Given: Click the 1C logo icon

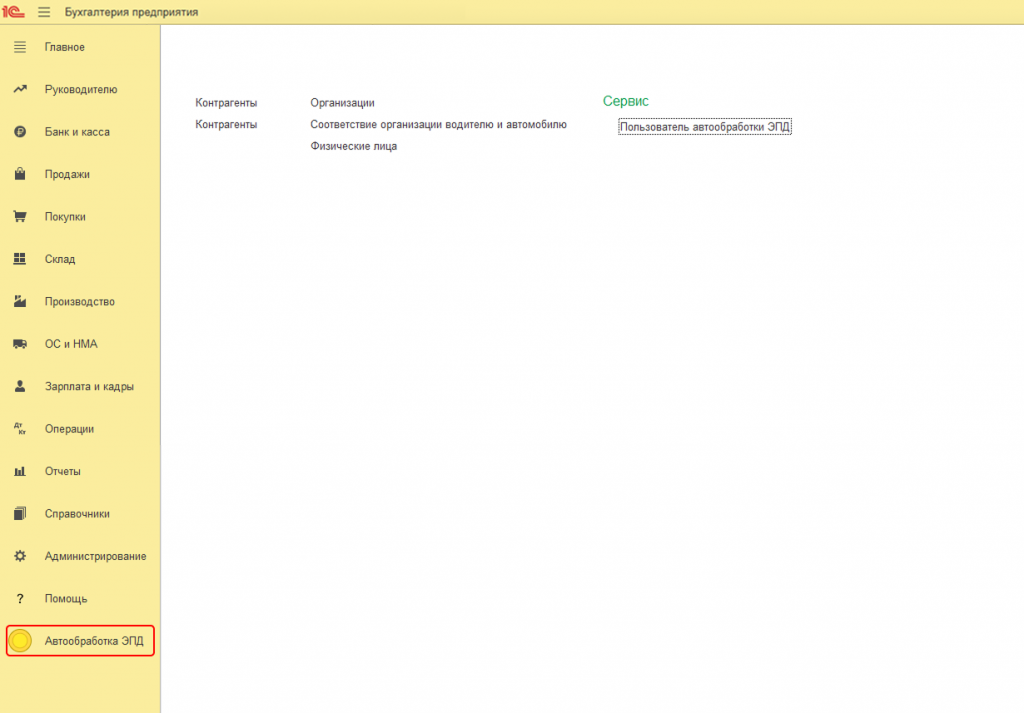Looking at the screenshot, I should click(13, 12).
